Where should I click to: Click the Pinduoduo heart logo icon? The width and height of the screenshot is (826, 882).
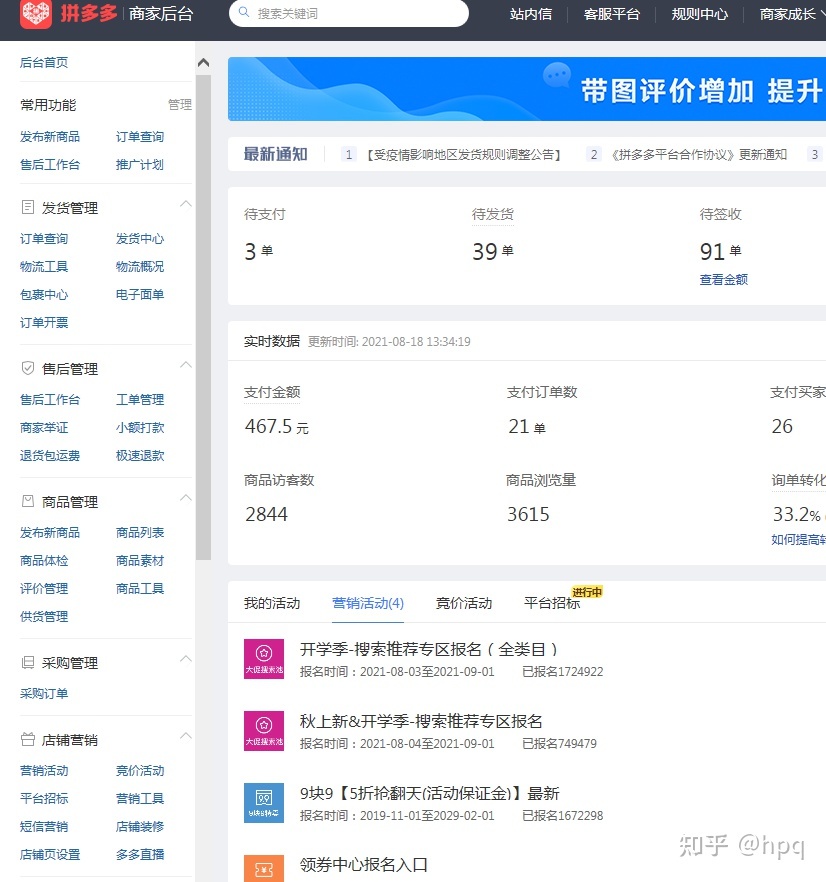click(x=36, y=14)
